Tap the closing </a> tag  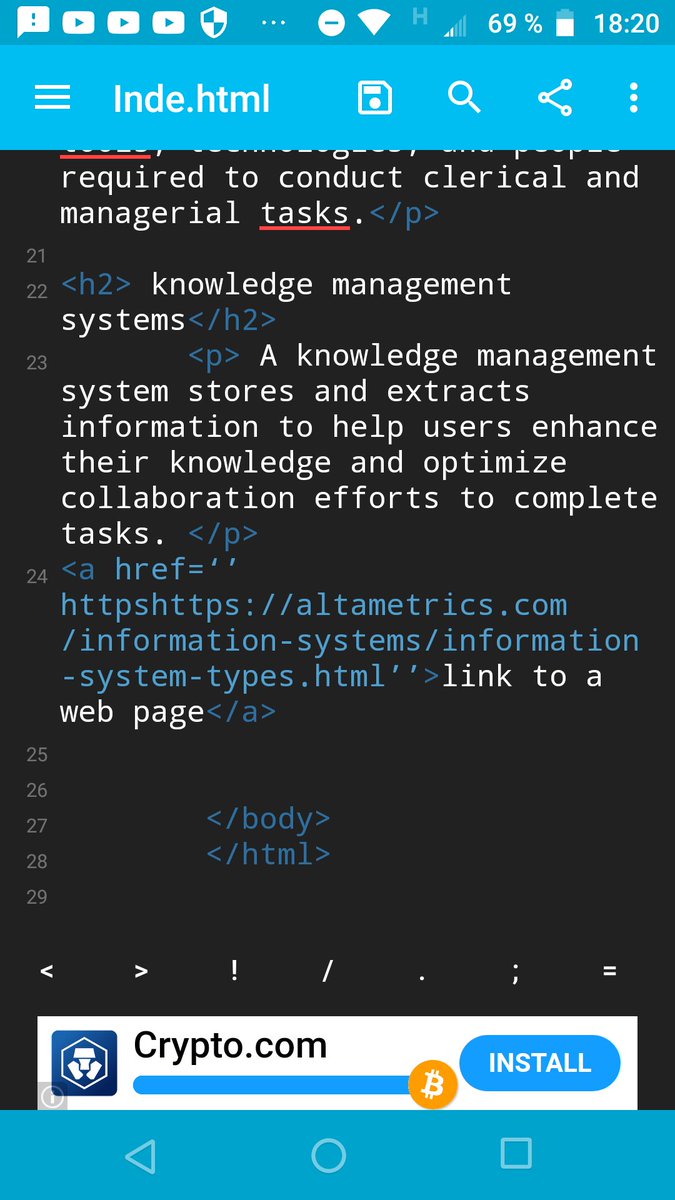point(240,712)
